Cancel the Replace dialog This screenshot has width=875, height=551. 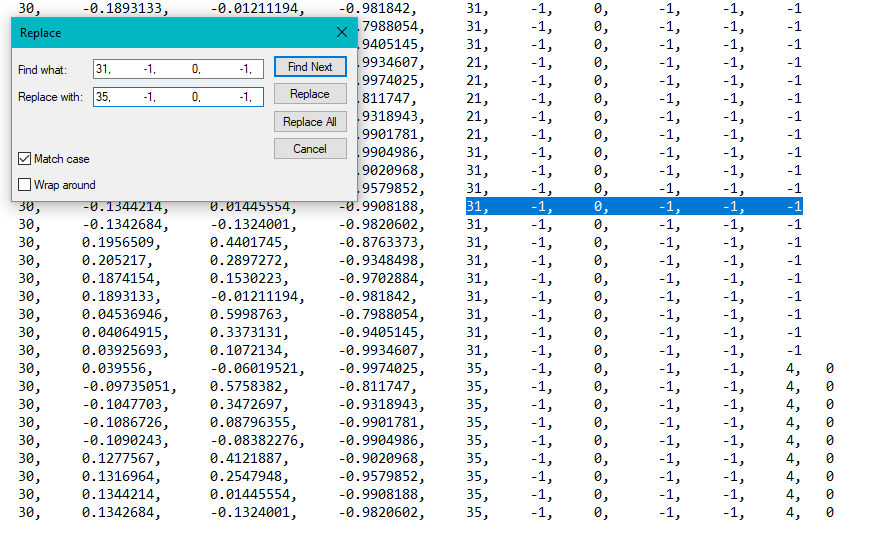tap(310, 149)
